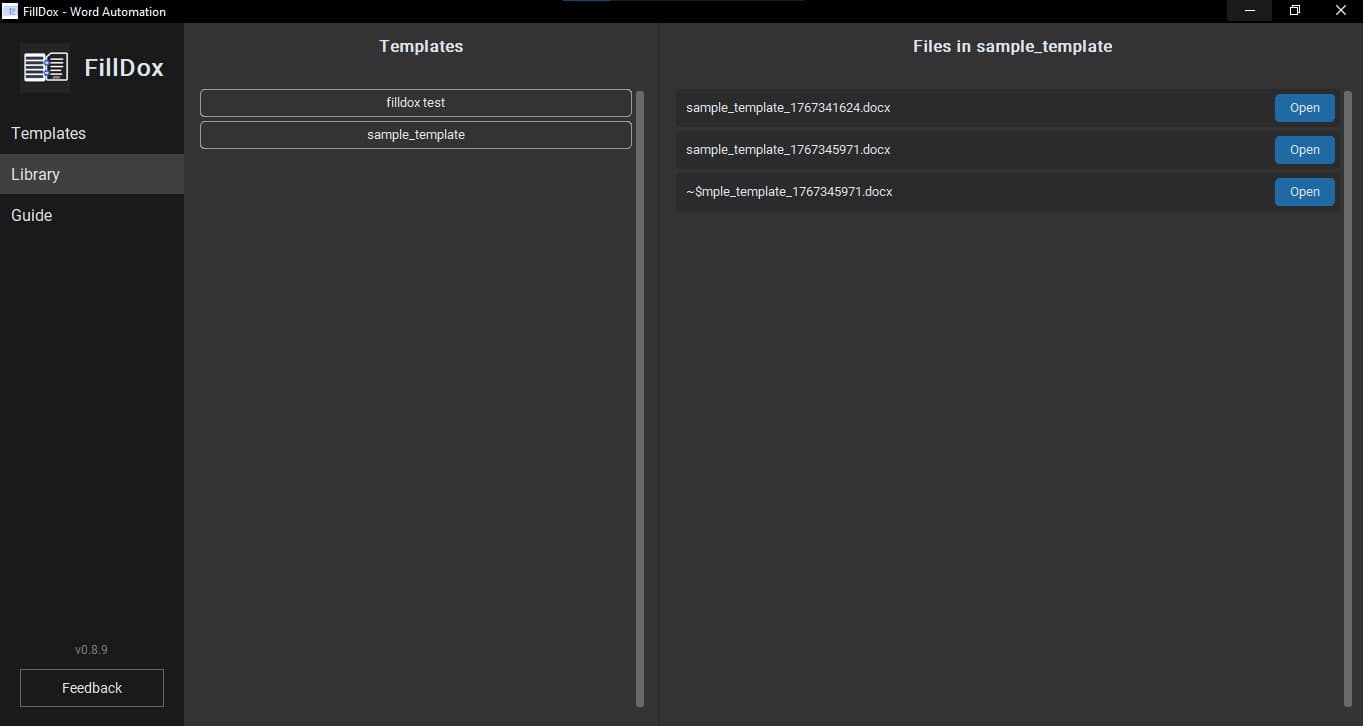Image resolution: width=1363 pixels, height=726 pixels.
Task: Click the Feedback button
Action: pos(91,688)
